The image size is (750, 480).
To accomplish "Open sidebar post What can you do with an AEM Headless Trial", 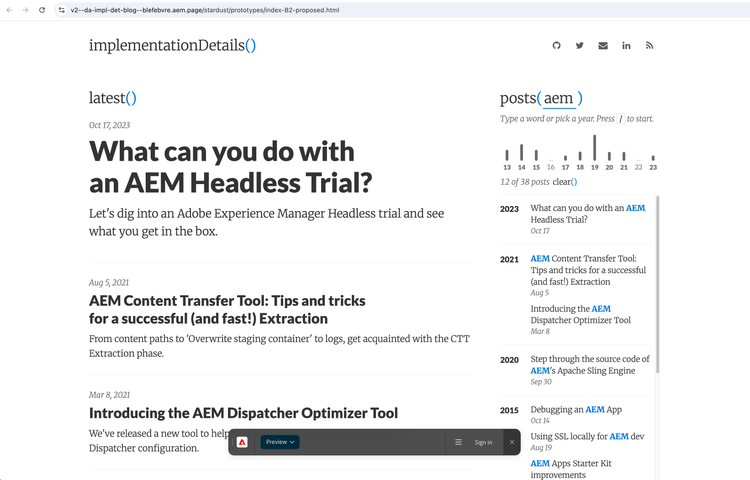I will (588, 214).
